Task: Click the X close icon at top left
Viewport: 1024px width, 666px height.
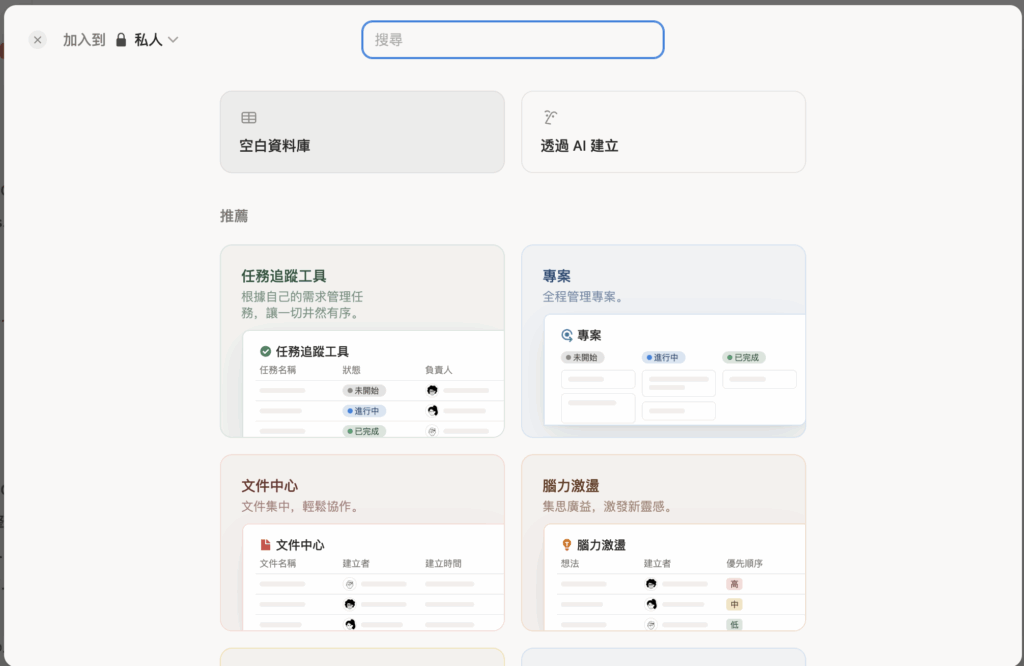Action: [x=38, y=40]
